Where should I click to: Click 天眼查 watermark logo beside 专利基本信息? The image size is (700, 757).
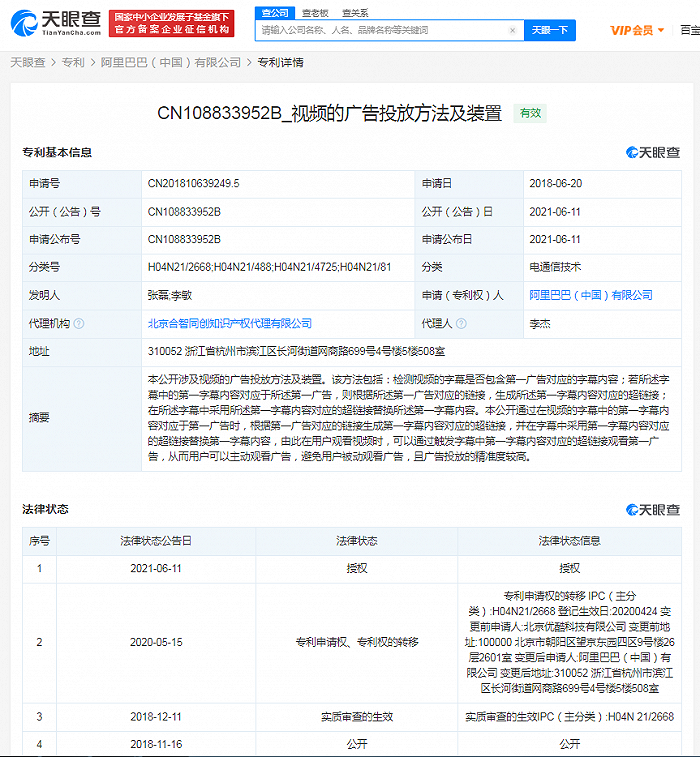coord(653,153)
